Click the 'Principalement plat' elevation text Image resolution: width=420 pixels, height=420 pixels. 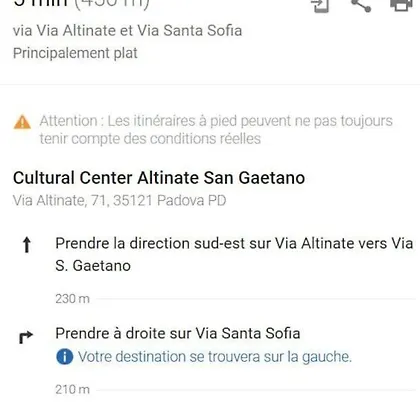tap(75, 53)
